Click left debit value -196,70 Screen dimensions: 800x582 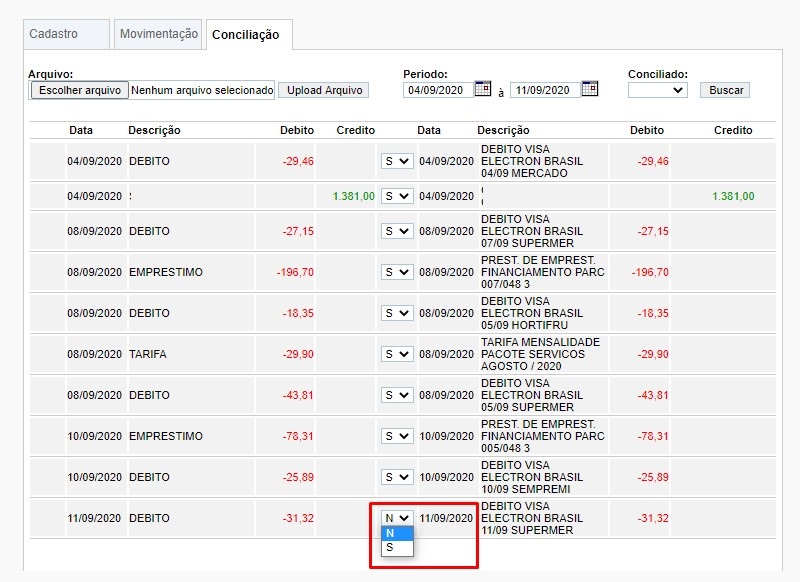pyautogui.click(x=295, y=272)
